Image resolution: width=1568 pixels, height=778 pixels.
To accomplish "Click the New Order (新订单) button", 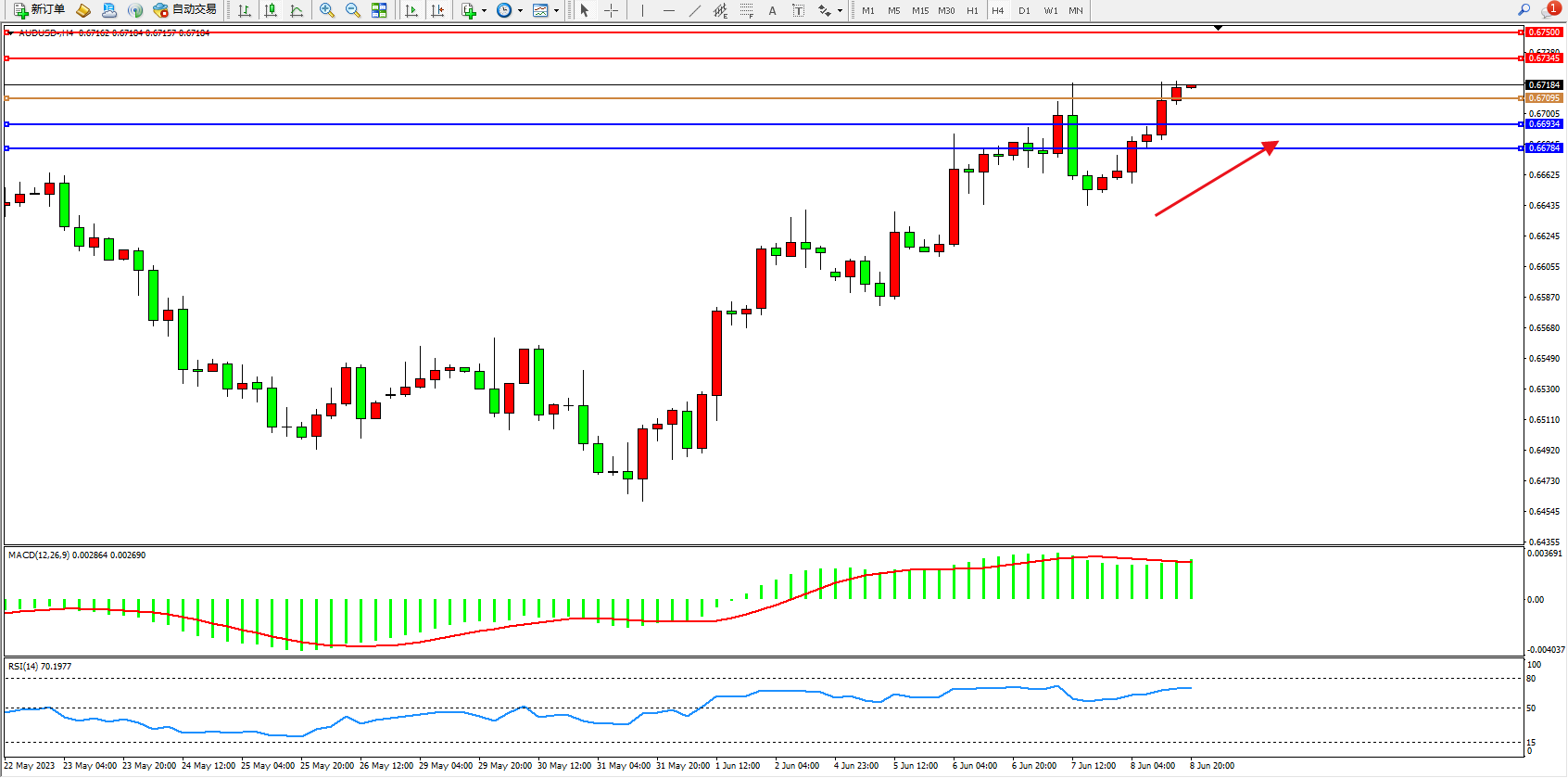I will pos(40,10).
